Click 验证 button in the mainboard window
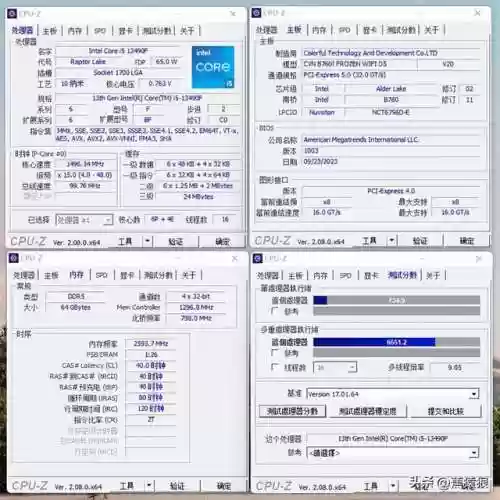The height and width of the screenshot is (500, 500). click(420, 240)
